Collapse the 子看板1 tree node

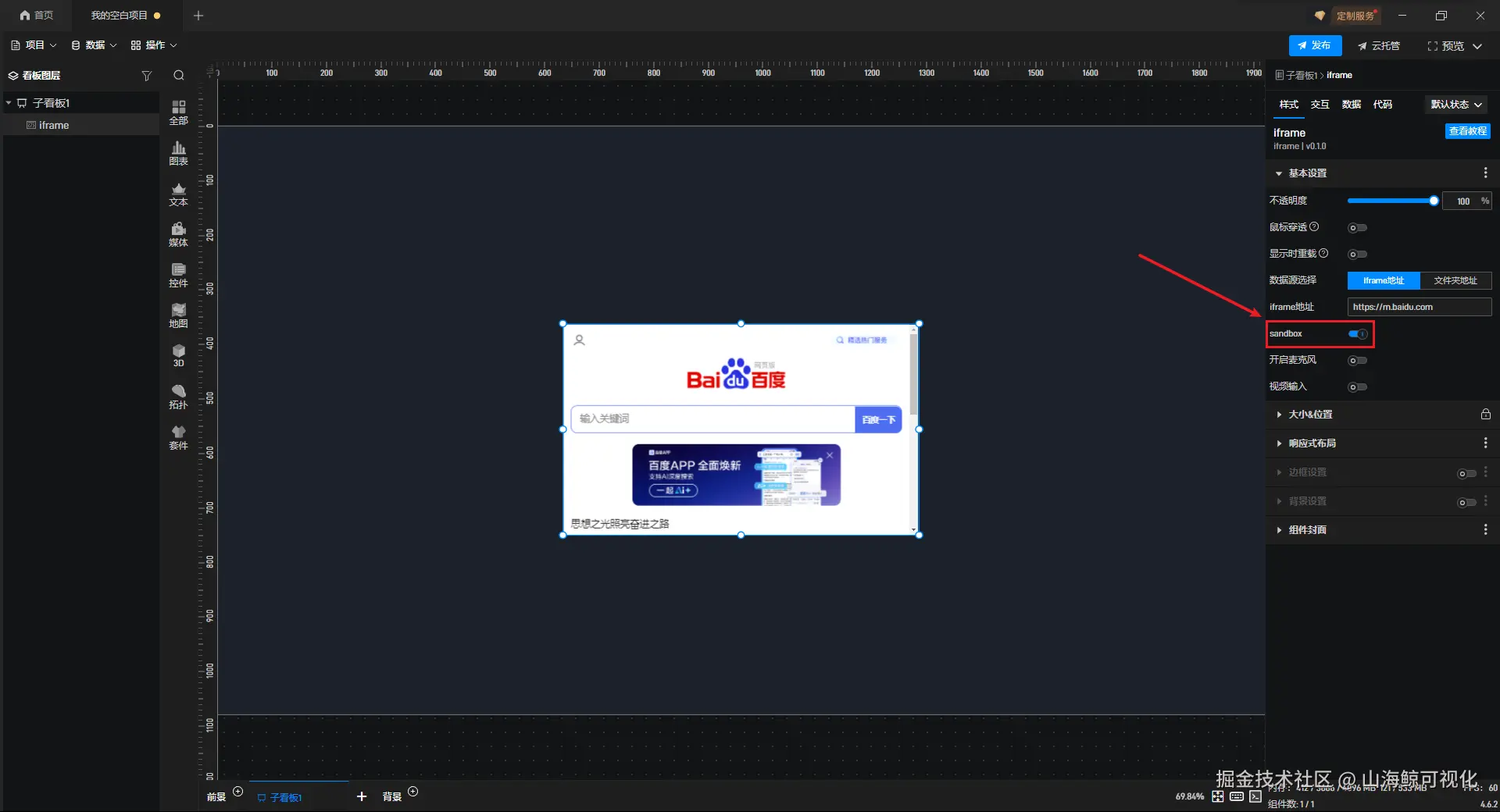9,103
